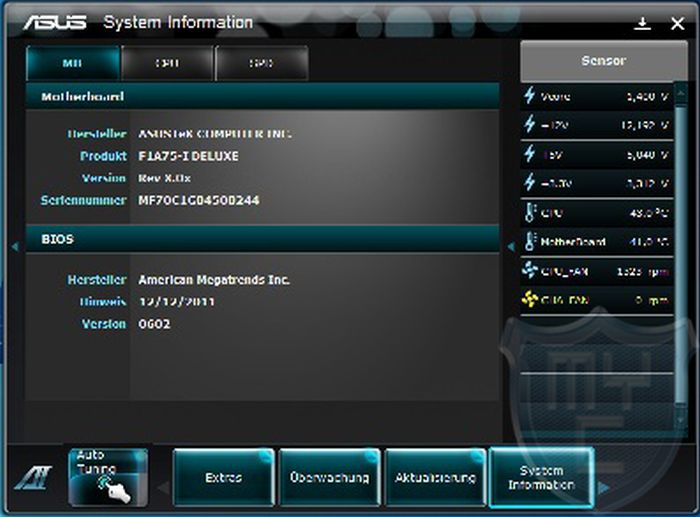
Task: Click the MotherBoard temperature reading value
Action: tap(650, 242)
